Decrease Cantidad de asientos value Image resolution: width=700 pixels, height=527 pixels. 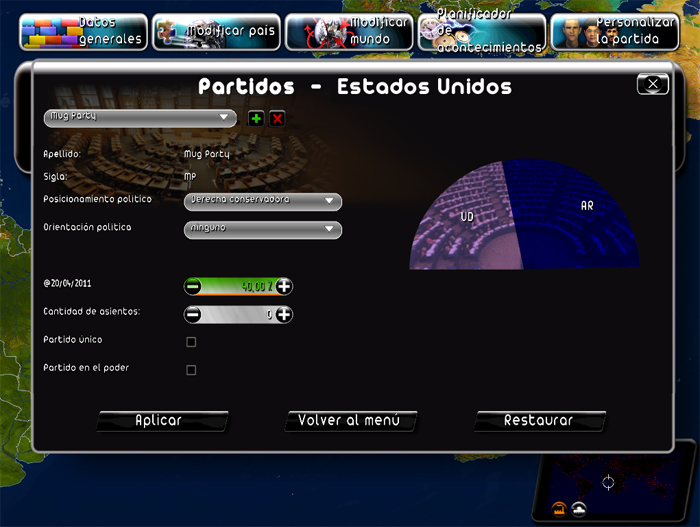pyautogui.click(x=193, y=314)
